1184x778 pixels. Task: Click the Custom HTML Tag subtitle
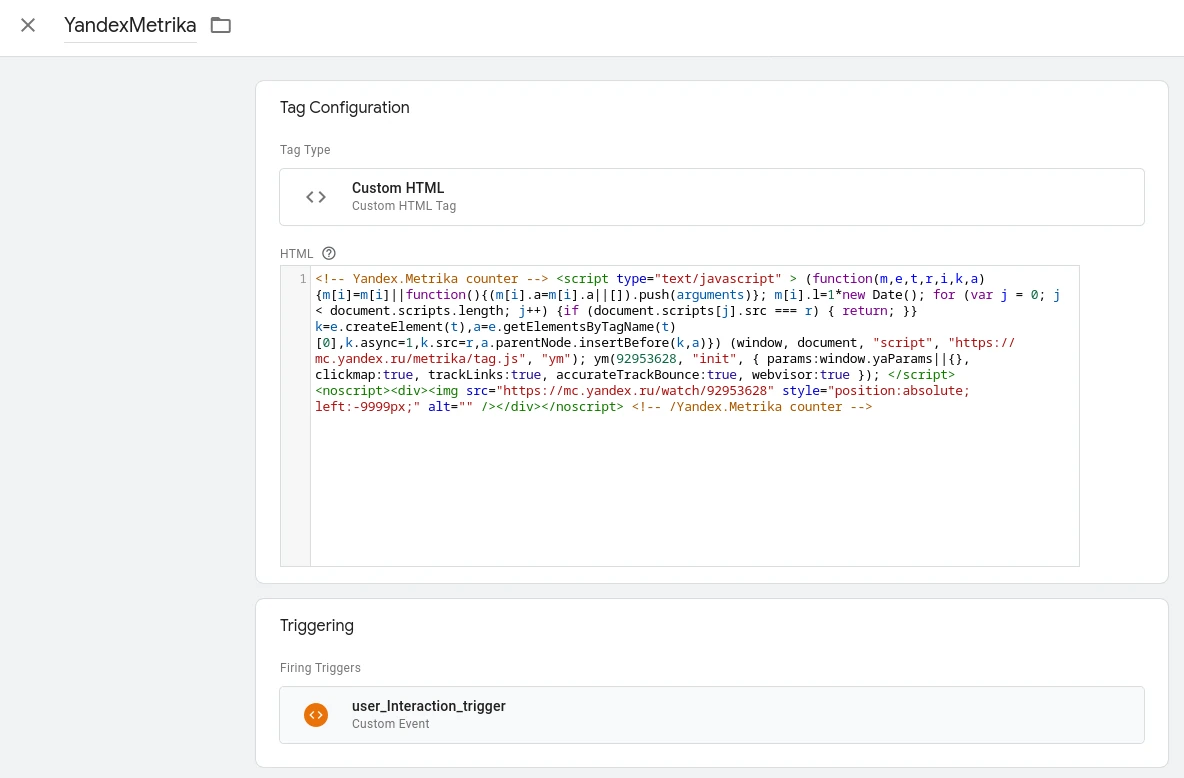point(403,206)
